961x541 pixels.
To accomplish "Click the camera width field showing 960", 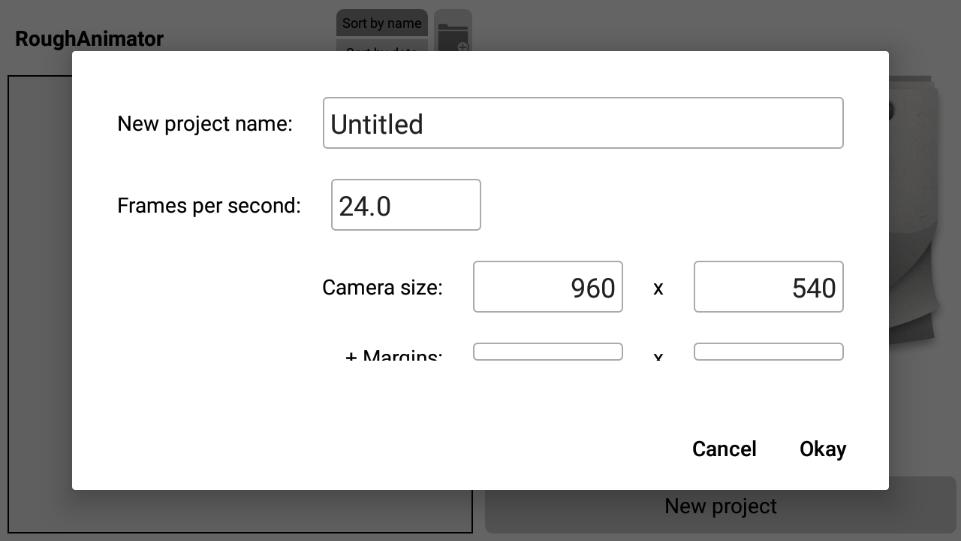I will click(547, 287).
